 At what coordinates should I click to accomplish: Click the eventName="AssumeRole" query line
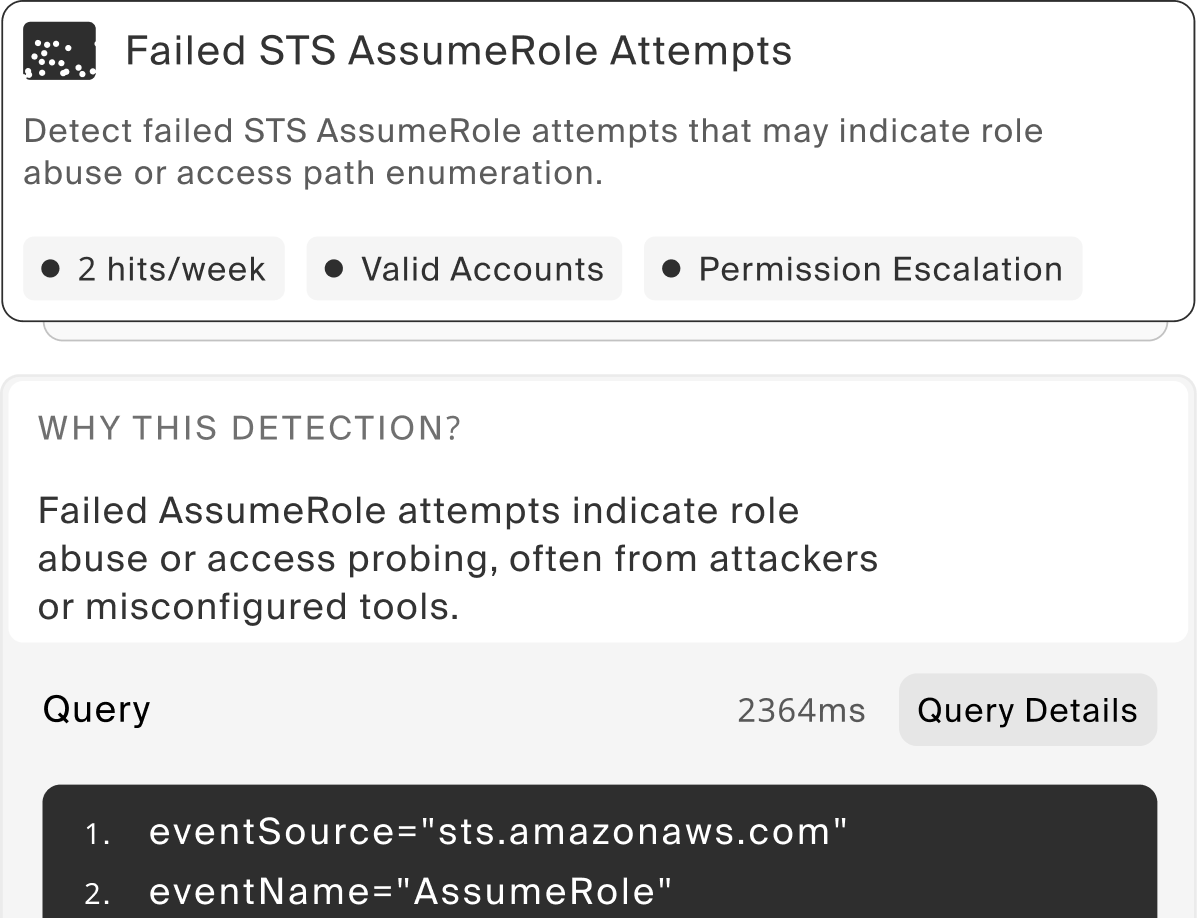pos(411,891)
